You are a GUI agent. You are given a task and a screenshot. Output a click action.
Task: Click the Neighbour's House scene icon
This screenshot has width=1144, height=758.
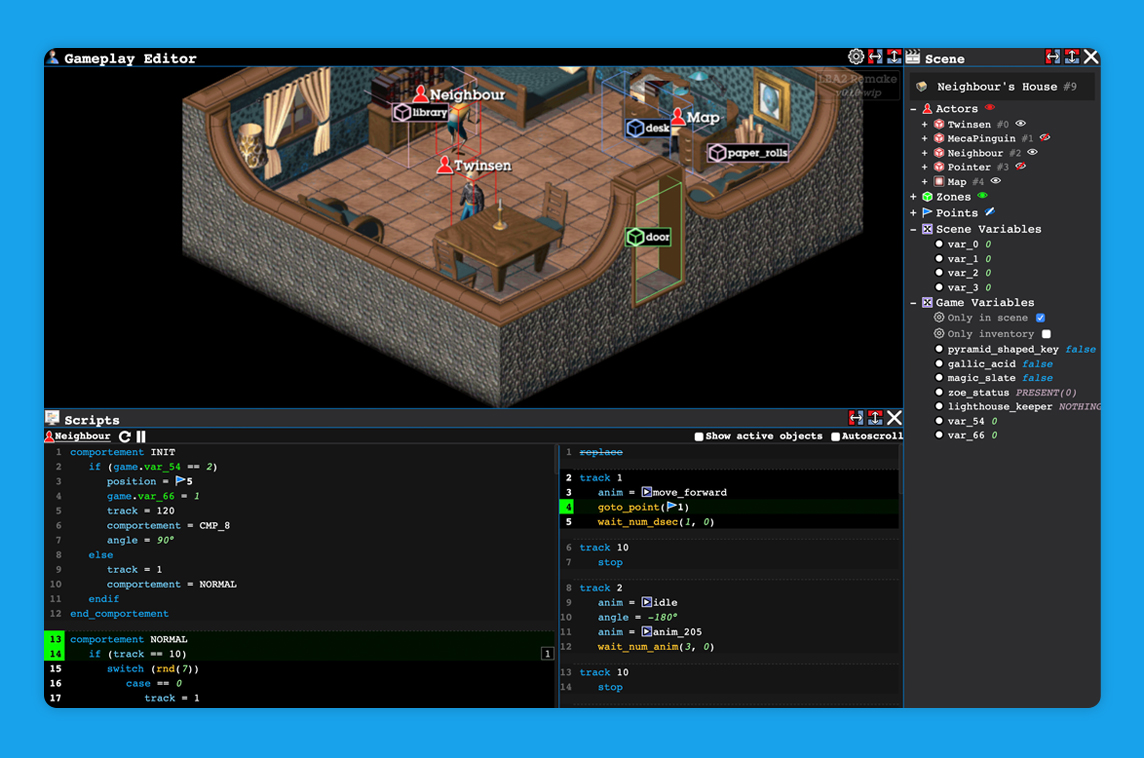922,86
